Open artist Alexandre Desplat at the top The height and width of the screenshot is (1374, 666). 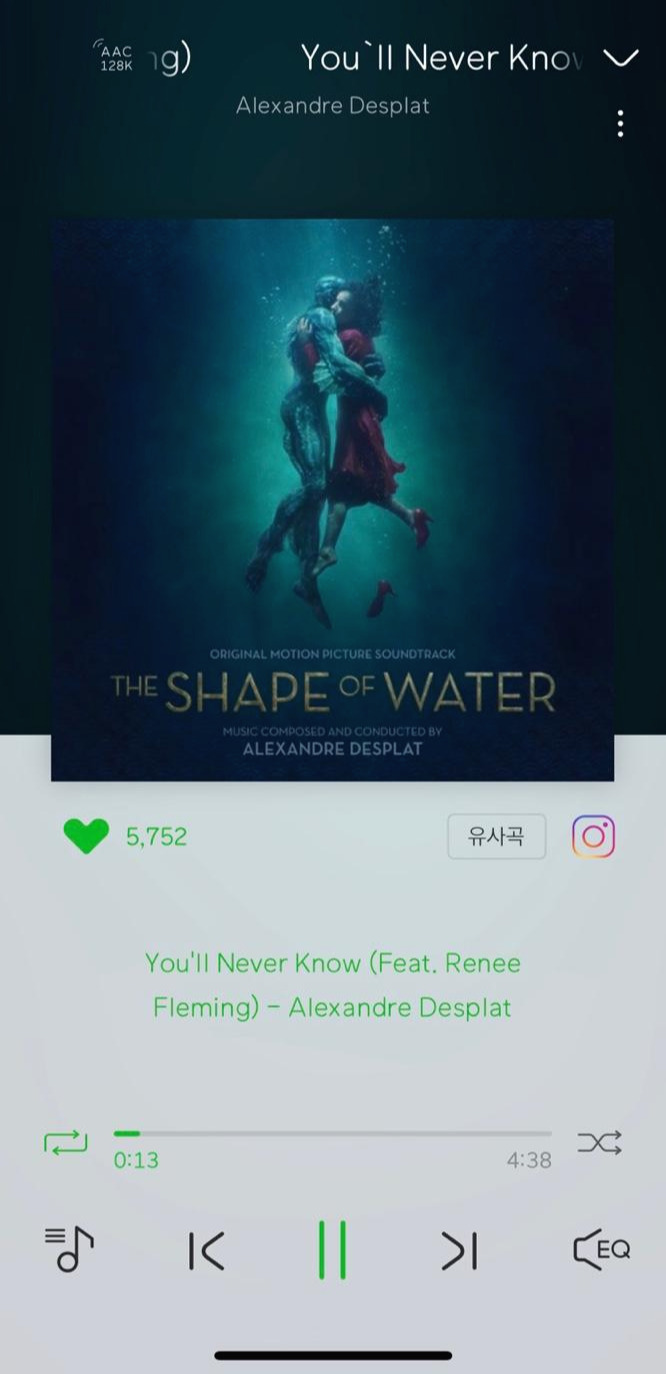coord(333,105)
